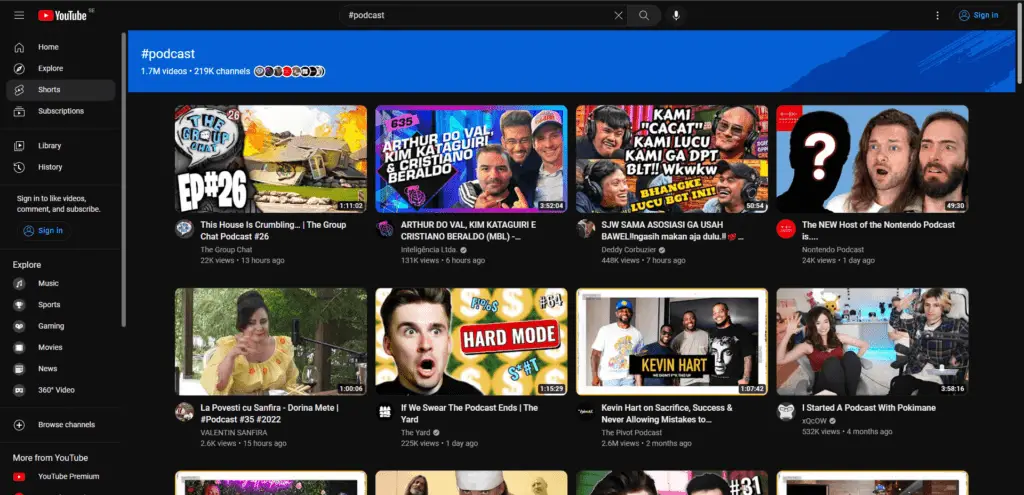Viewport: 1024px width, 495px height.
Task: Open The Group Chat channel name
Action: (x=226, y=249)
